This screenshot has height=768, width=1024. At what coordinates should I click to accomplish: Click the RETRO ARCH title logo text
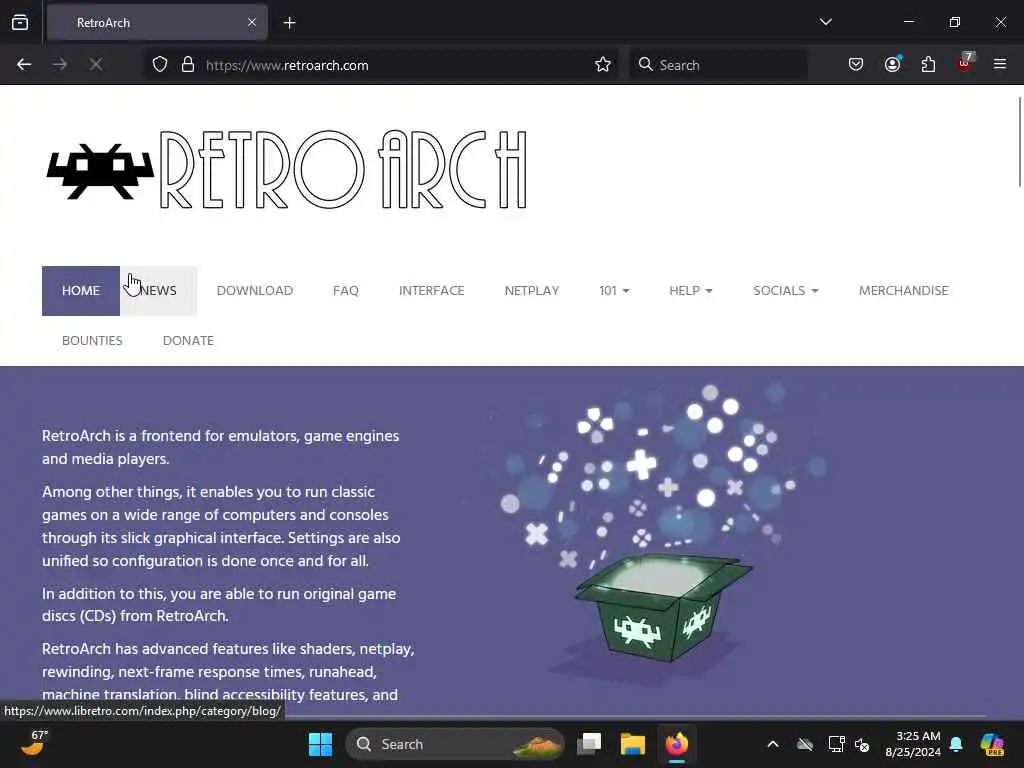[344, 170]
